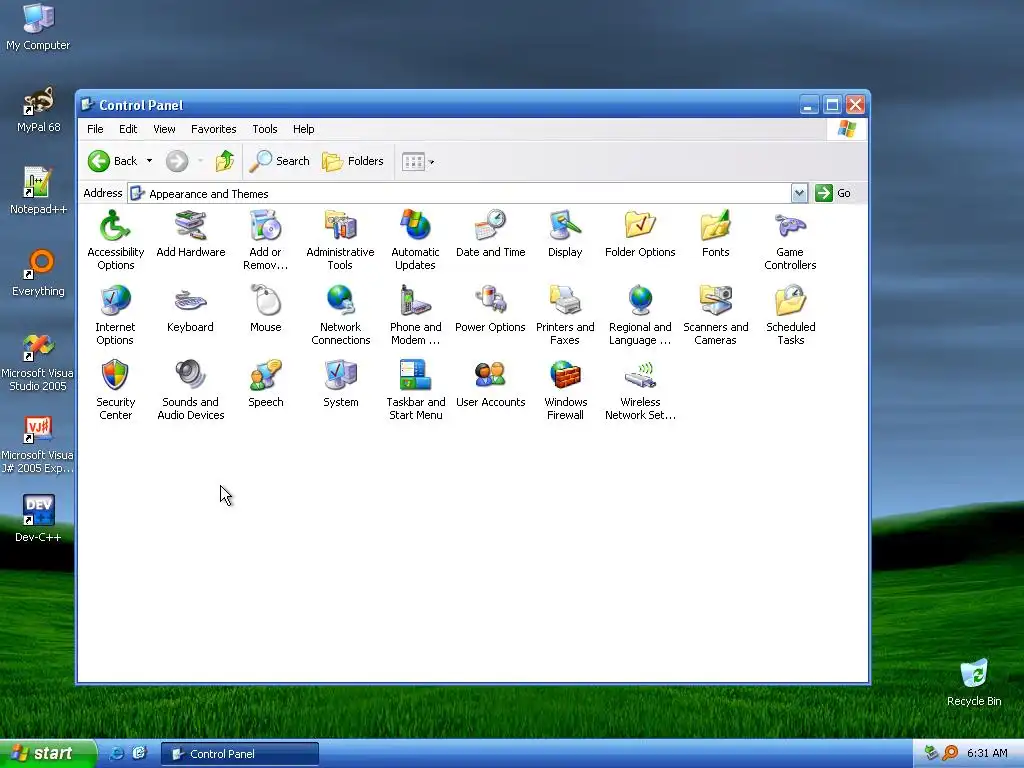Image resolution: width=1024 pixels, height=768 pixels.
Task: Click the Safely Remove Hardware tray icon
Action: pos(931,754)
